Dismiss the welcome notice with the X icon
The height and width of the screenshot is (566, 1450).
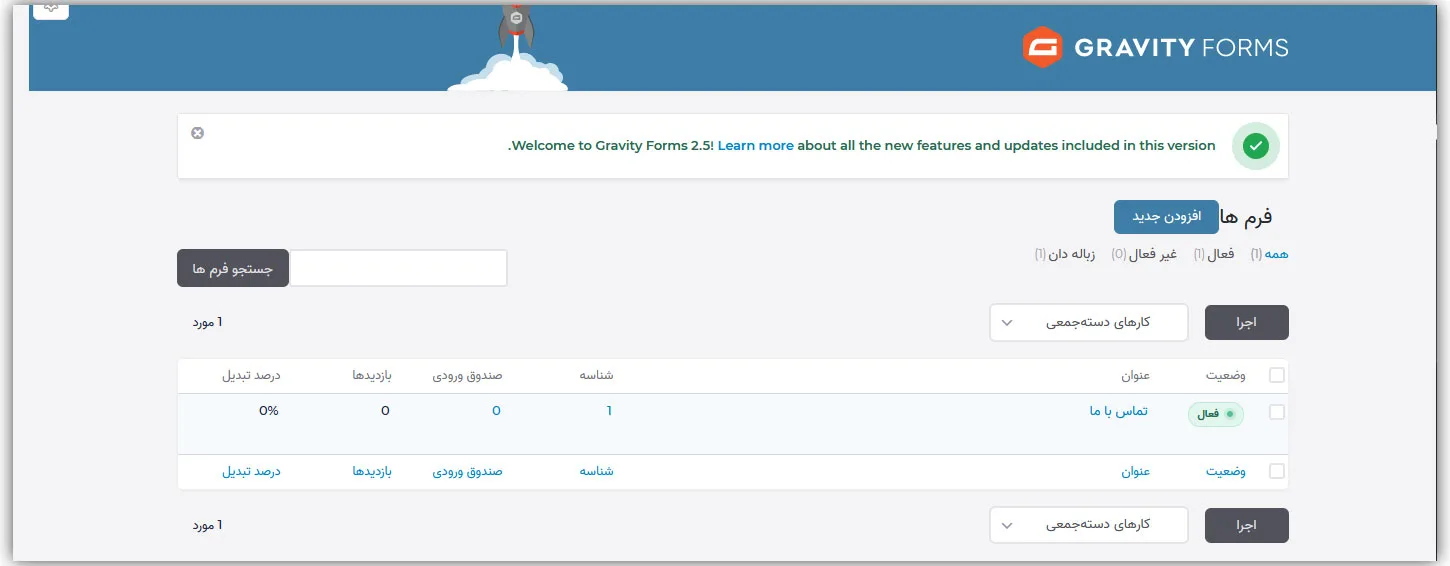point(197,133)
